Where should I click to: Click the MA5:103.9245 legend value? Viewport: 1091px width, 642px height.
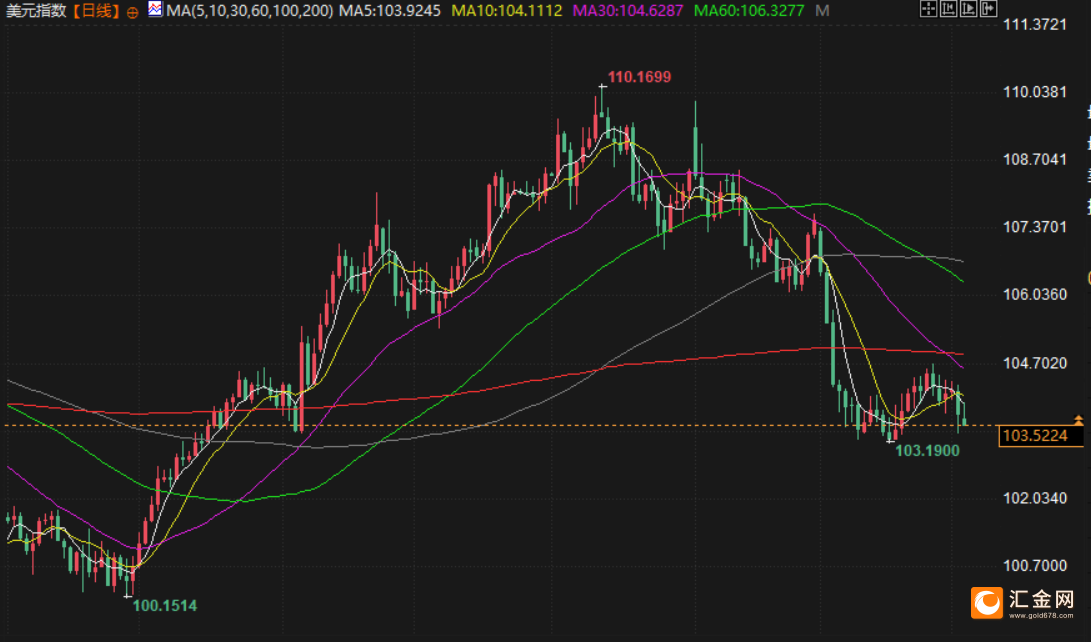(x=390, y=10)
